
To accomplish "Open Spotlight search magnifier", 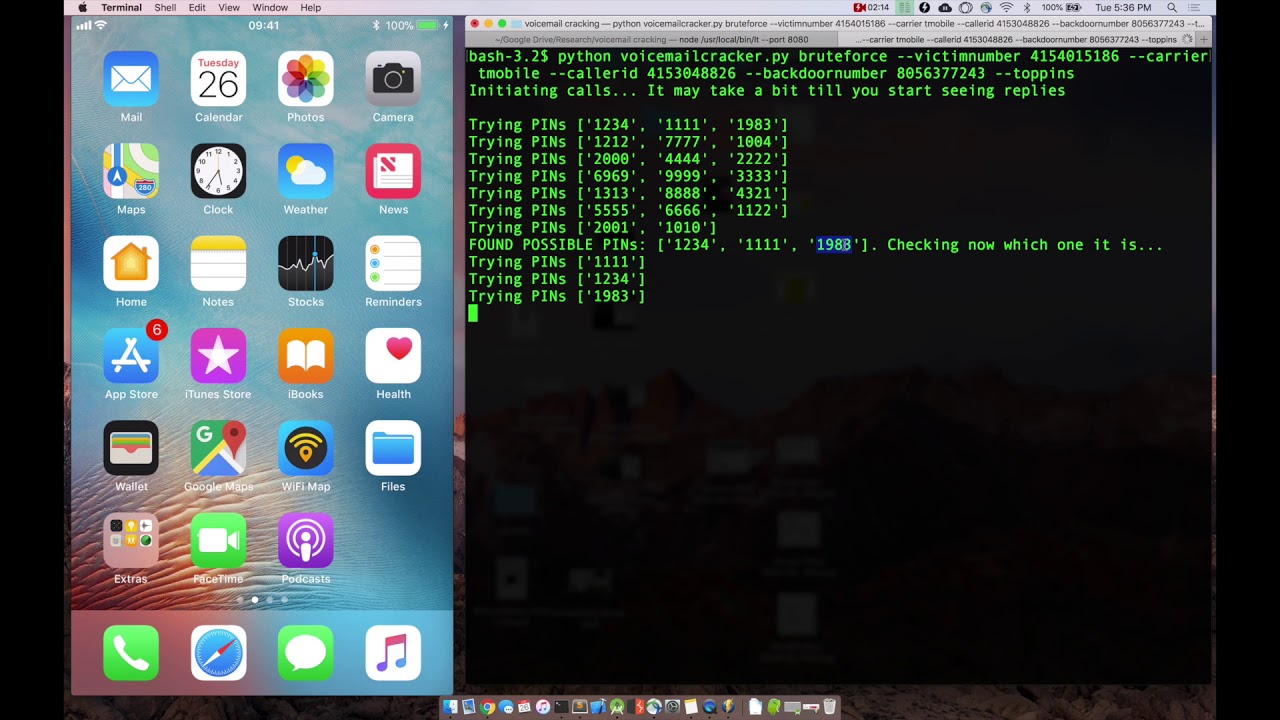I will point(1172,8).
